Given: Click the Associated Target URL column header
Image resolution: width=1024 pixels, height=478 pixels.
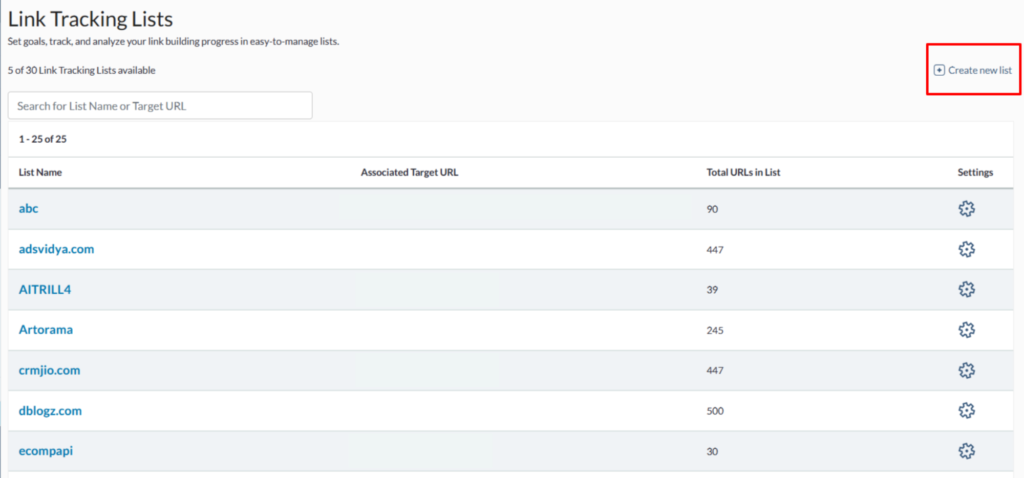Looking at the screenshot, I should click(409, 173).
